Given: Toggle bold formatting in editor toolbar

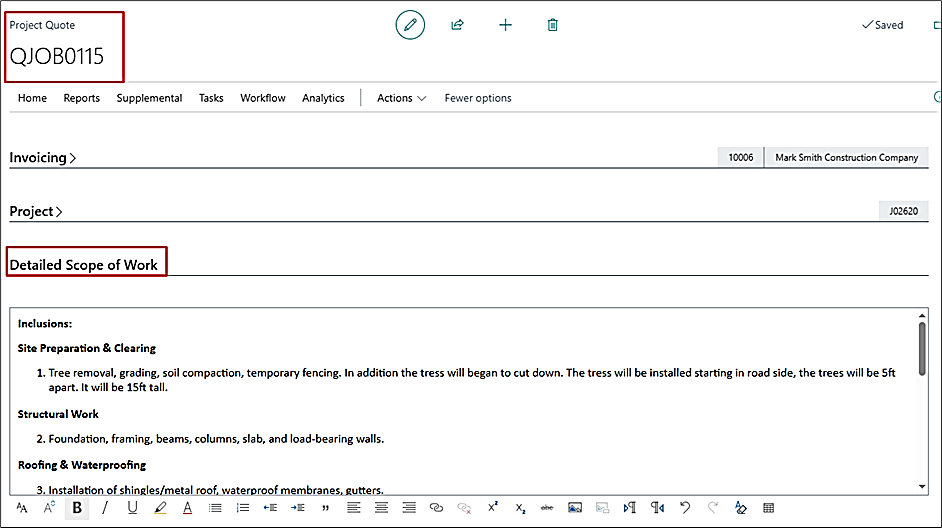Looking at the screenshot, I should [x=77, y=508].
